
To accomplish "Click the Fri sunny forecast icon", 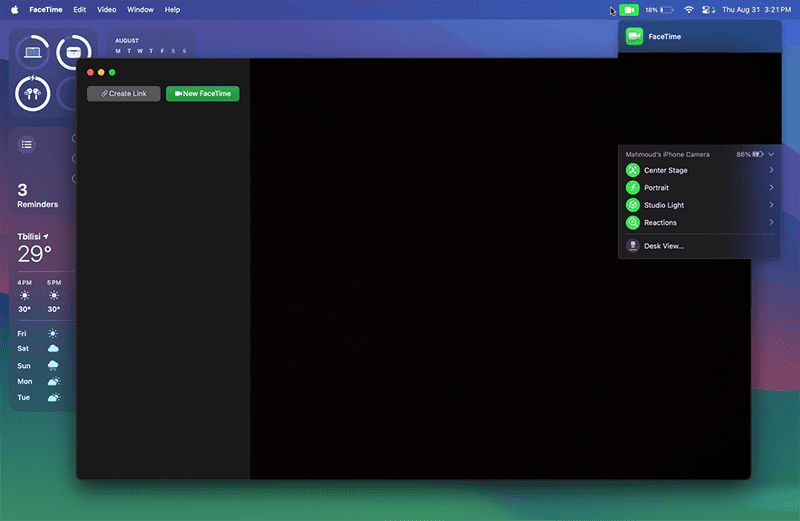I will 53,333.
